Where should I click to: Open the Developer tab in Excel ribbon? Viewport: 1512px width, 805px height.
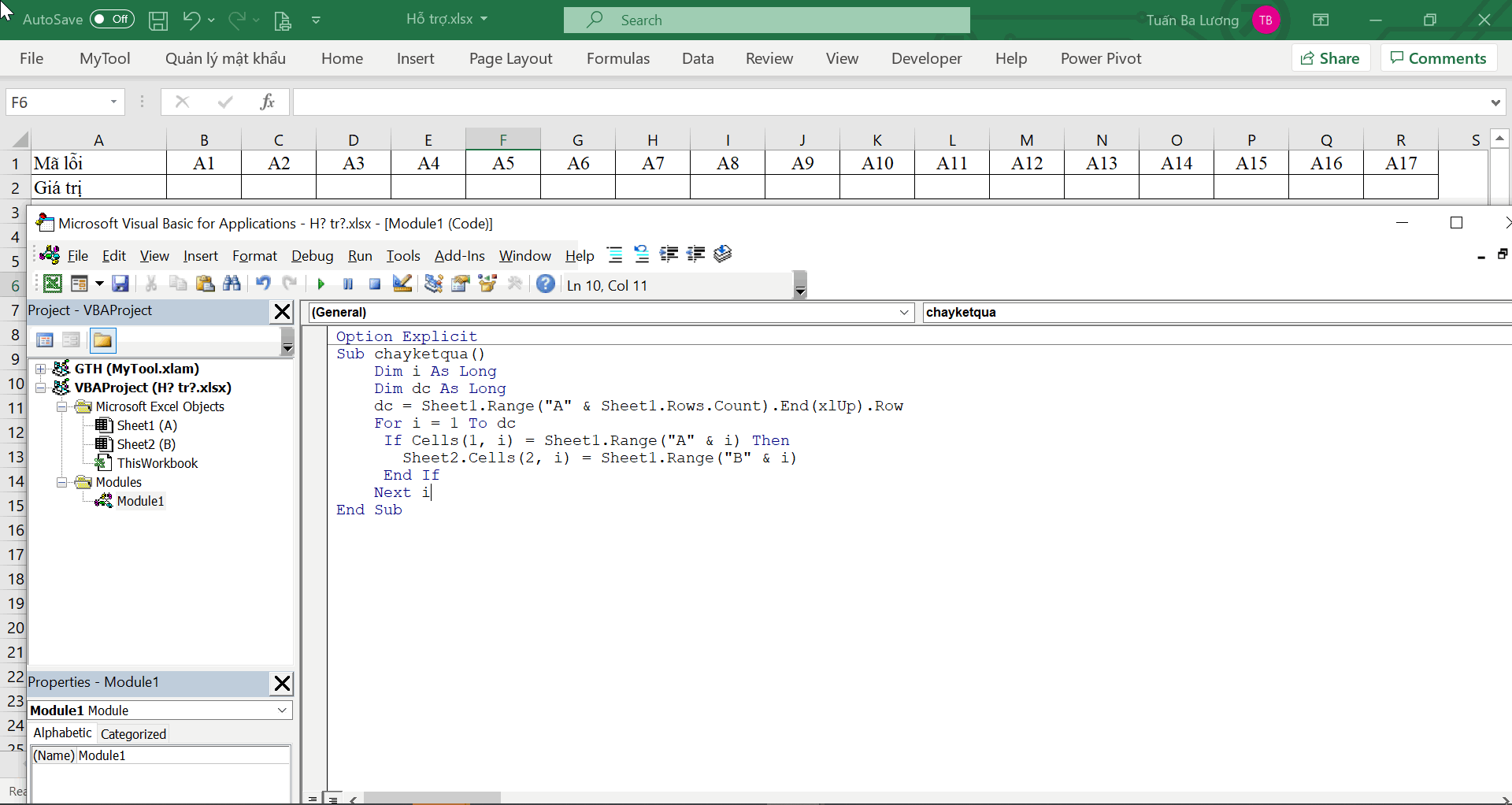926,58
